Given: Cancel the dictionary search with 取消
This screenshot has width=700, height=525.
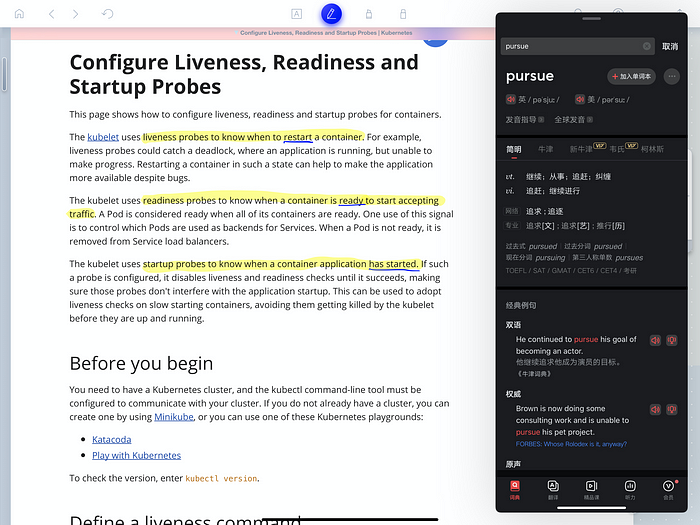Looking at the screenshot, I should click(x=670, y=46).
